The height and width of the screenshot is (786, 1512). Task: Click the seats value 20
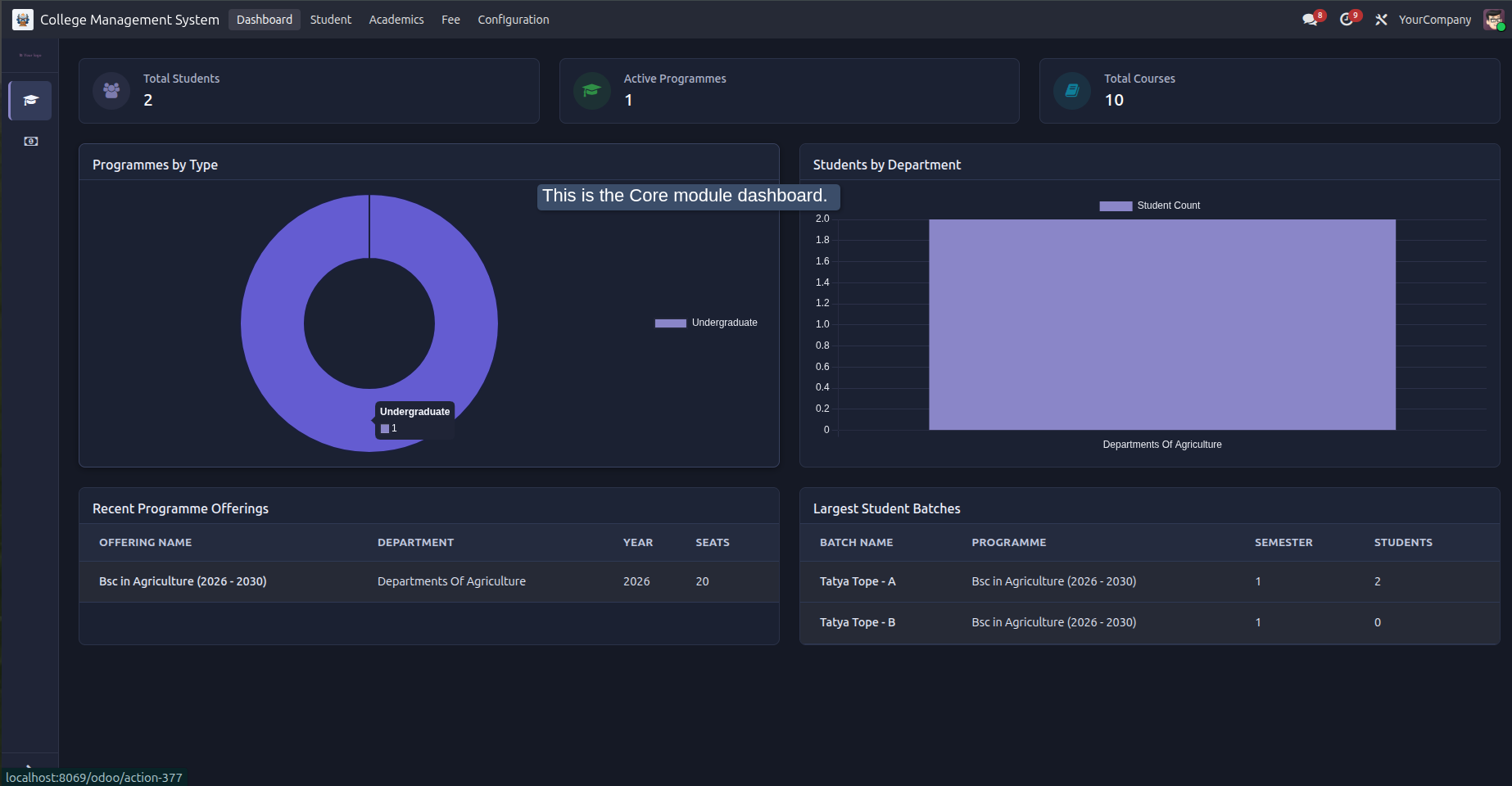[702, 581]
